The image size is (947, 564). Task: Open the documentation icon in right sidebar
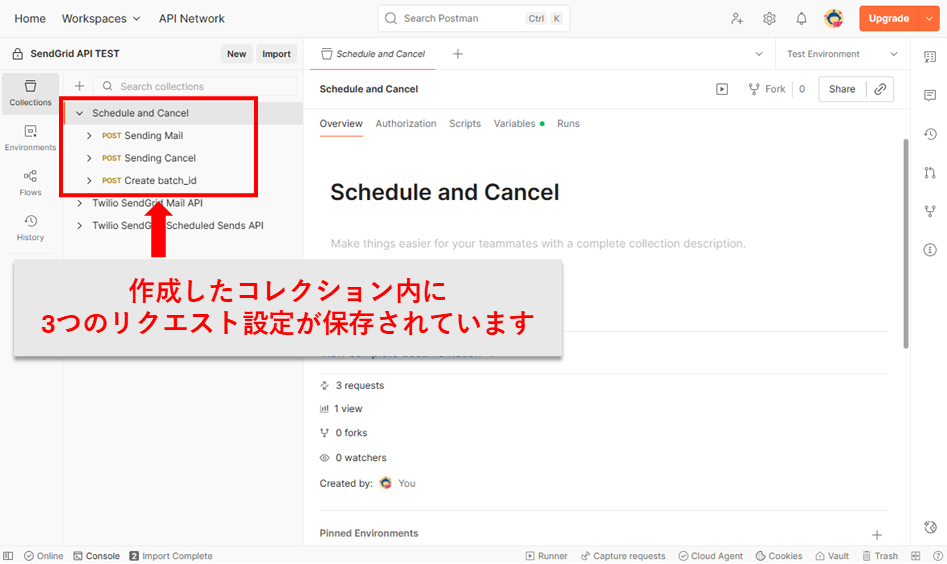point(930,57)
